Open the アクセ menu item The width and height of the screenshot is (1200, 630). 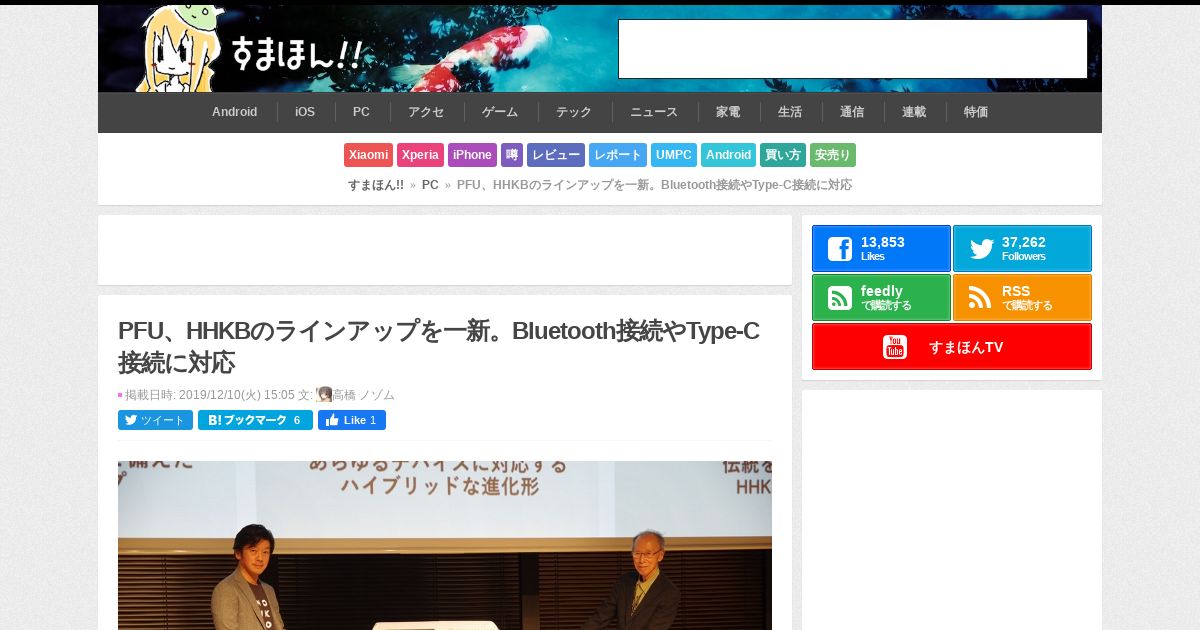pyautogui.click(x=426, y=112)
